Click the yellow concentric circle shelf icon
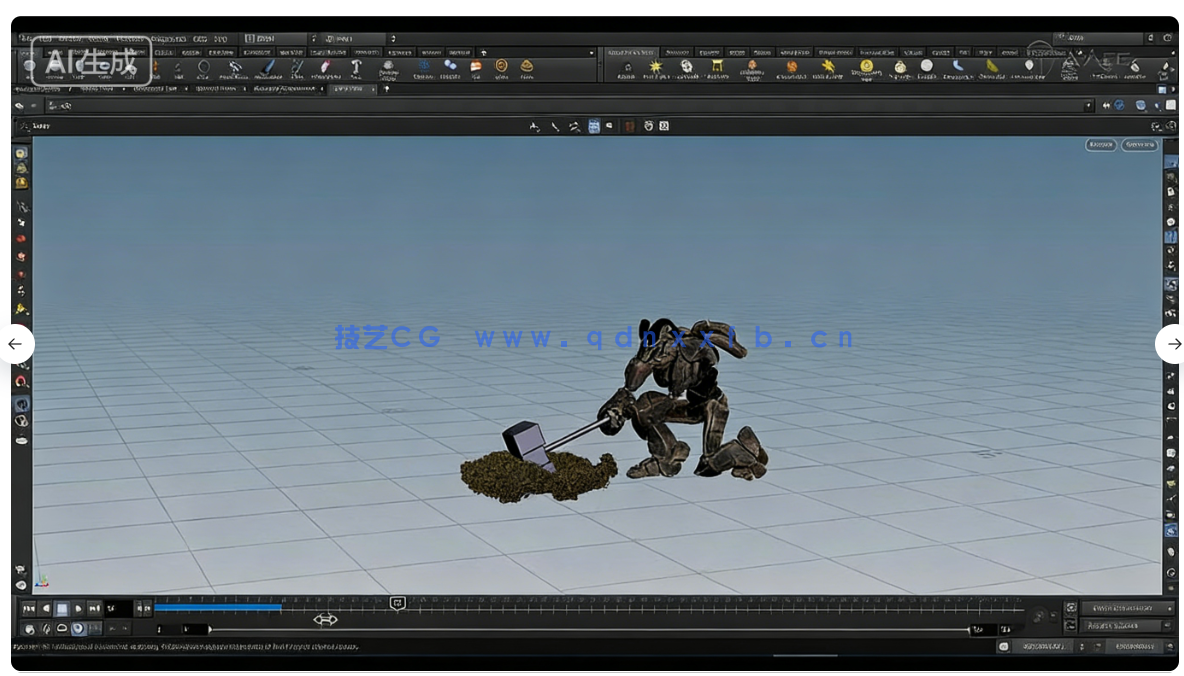 point(866,67)
